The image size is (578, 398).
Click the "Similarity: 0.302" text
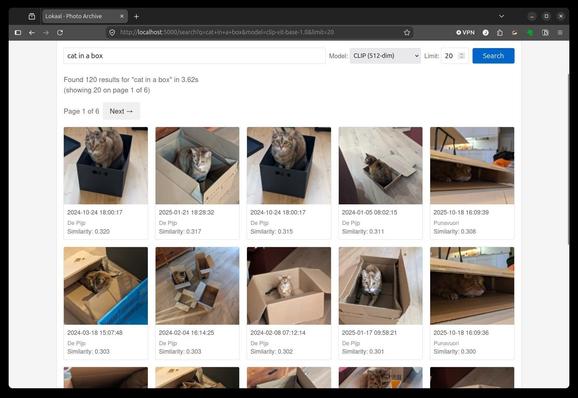272,352
